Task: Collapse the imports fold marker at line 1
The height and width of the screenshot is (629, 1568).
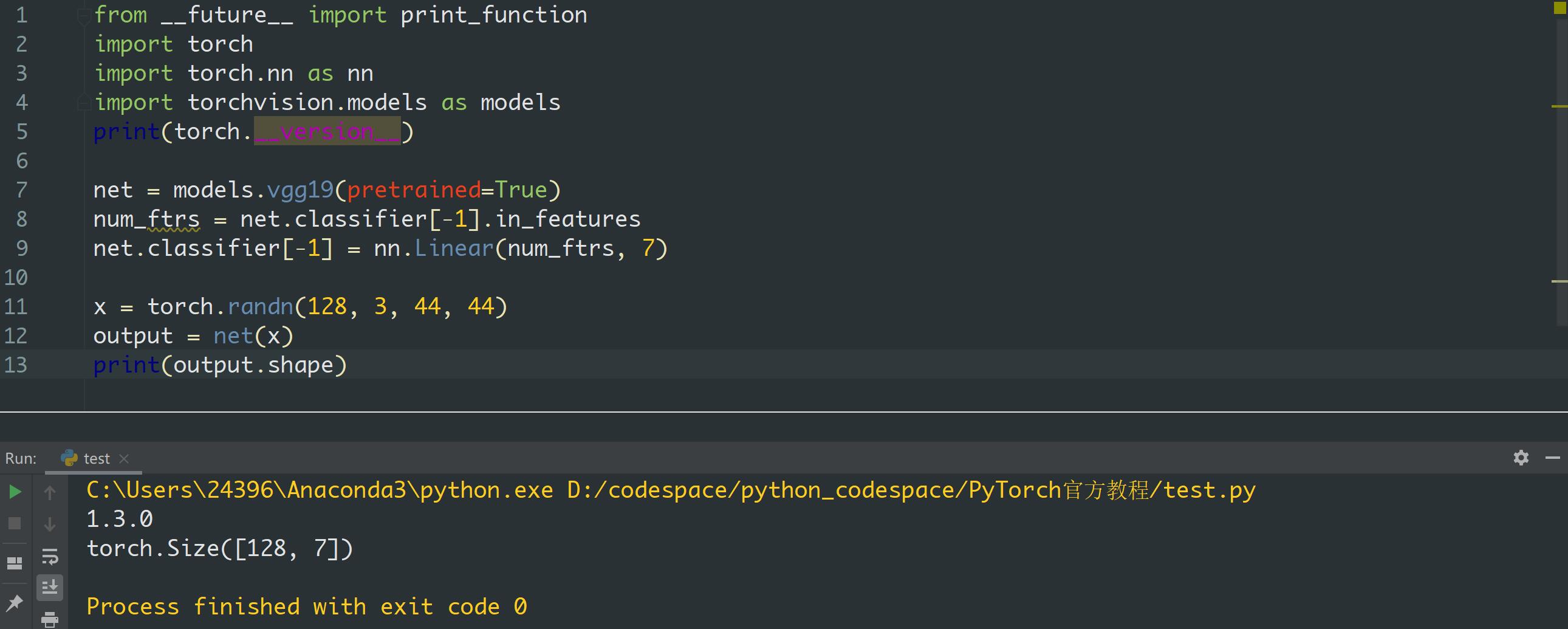Action: [x=84, y=17]
